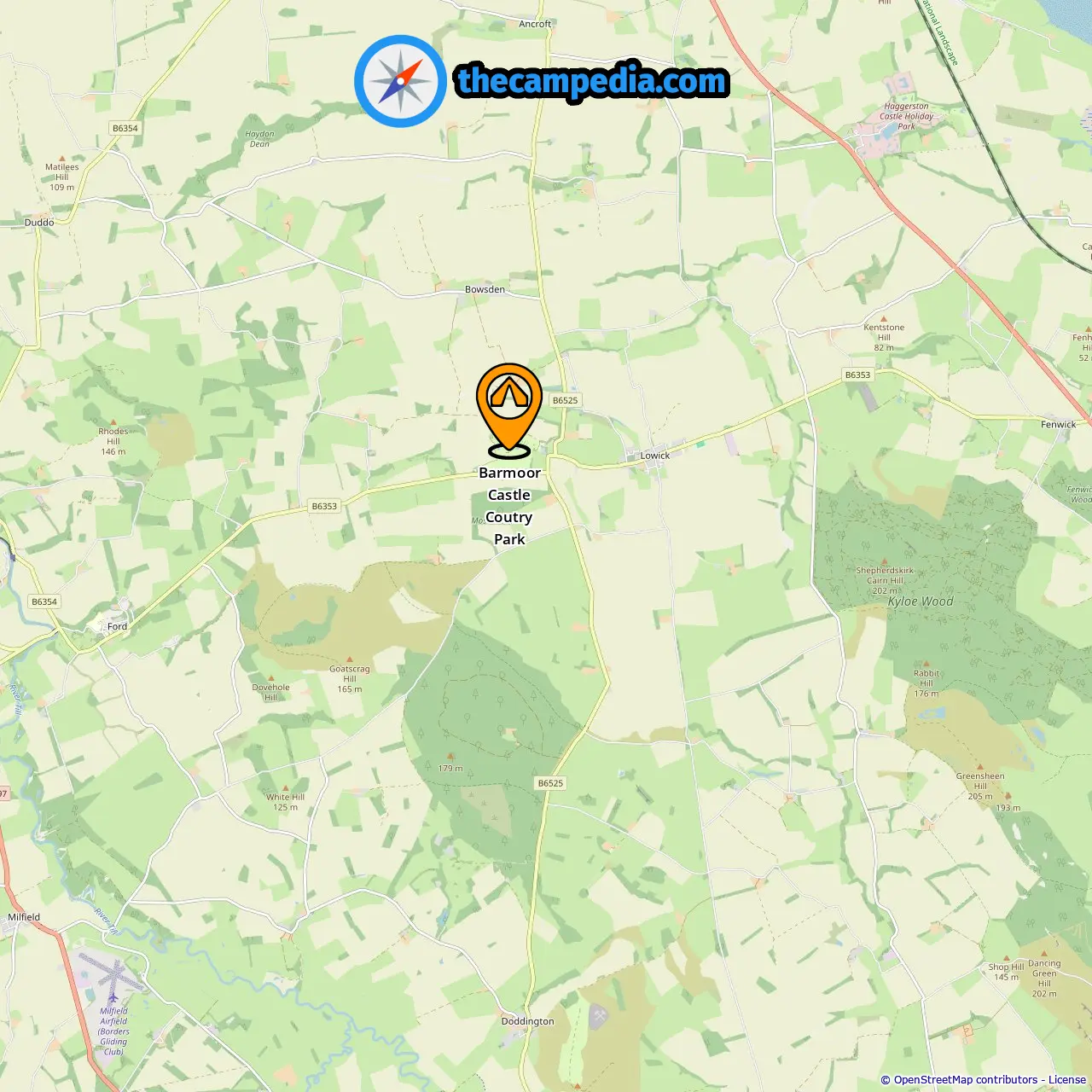Click the B6525 road shield near Lowick

pyautogui.click(x=565, y=400)
